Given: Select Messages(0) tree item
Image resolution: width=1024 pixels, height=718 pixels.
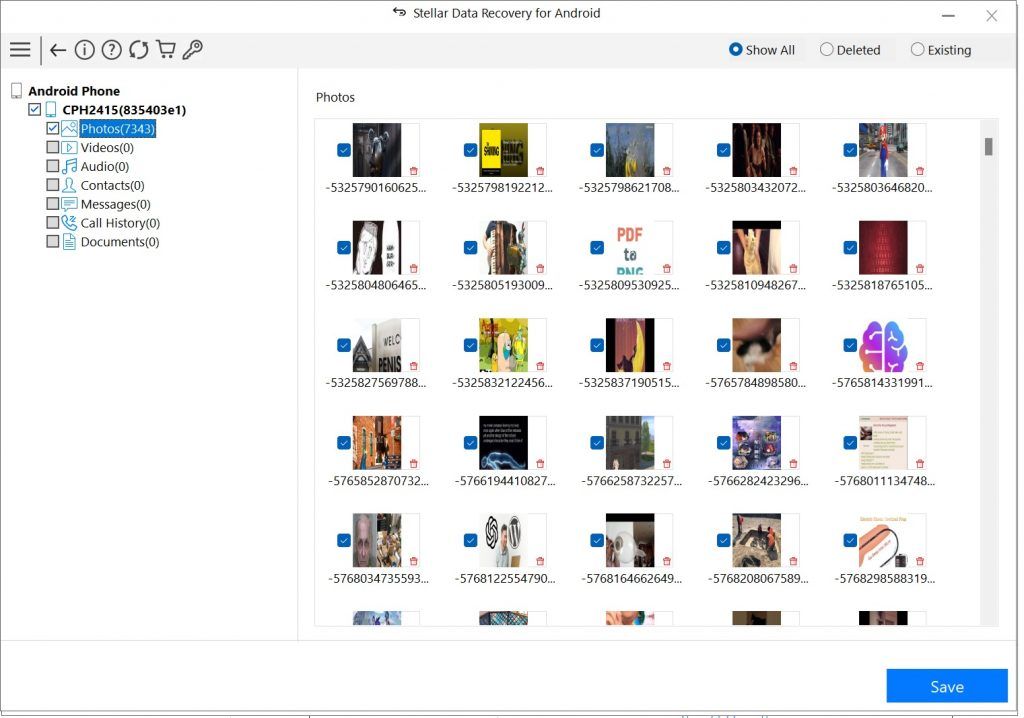Looking at the screenshot, I should point(116,204).
